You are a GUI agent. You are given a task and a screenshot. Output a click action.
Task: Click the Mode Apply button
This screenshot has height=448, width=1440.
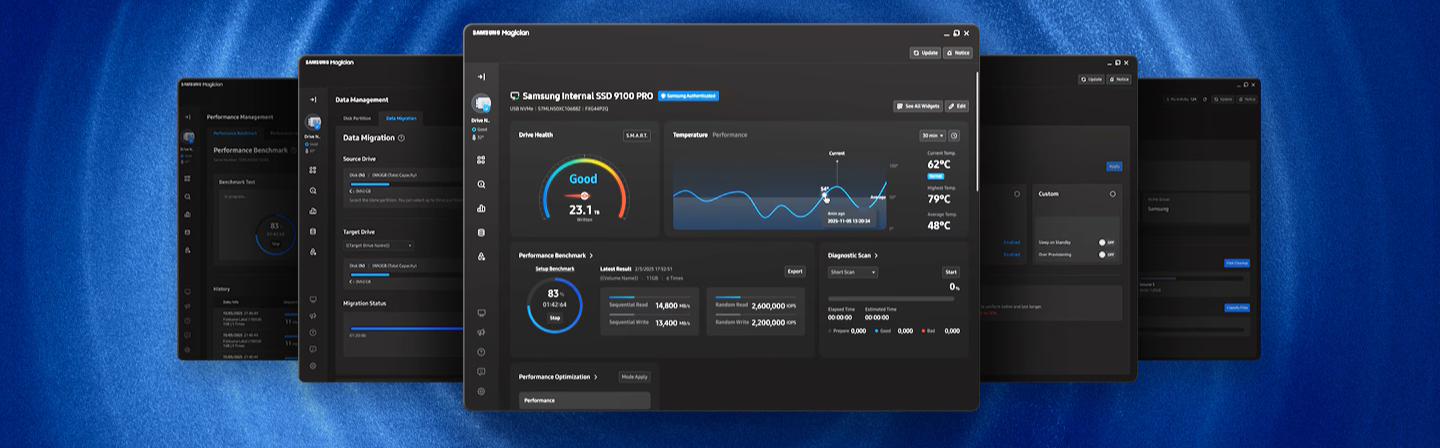(635, 377)
